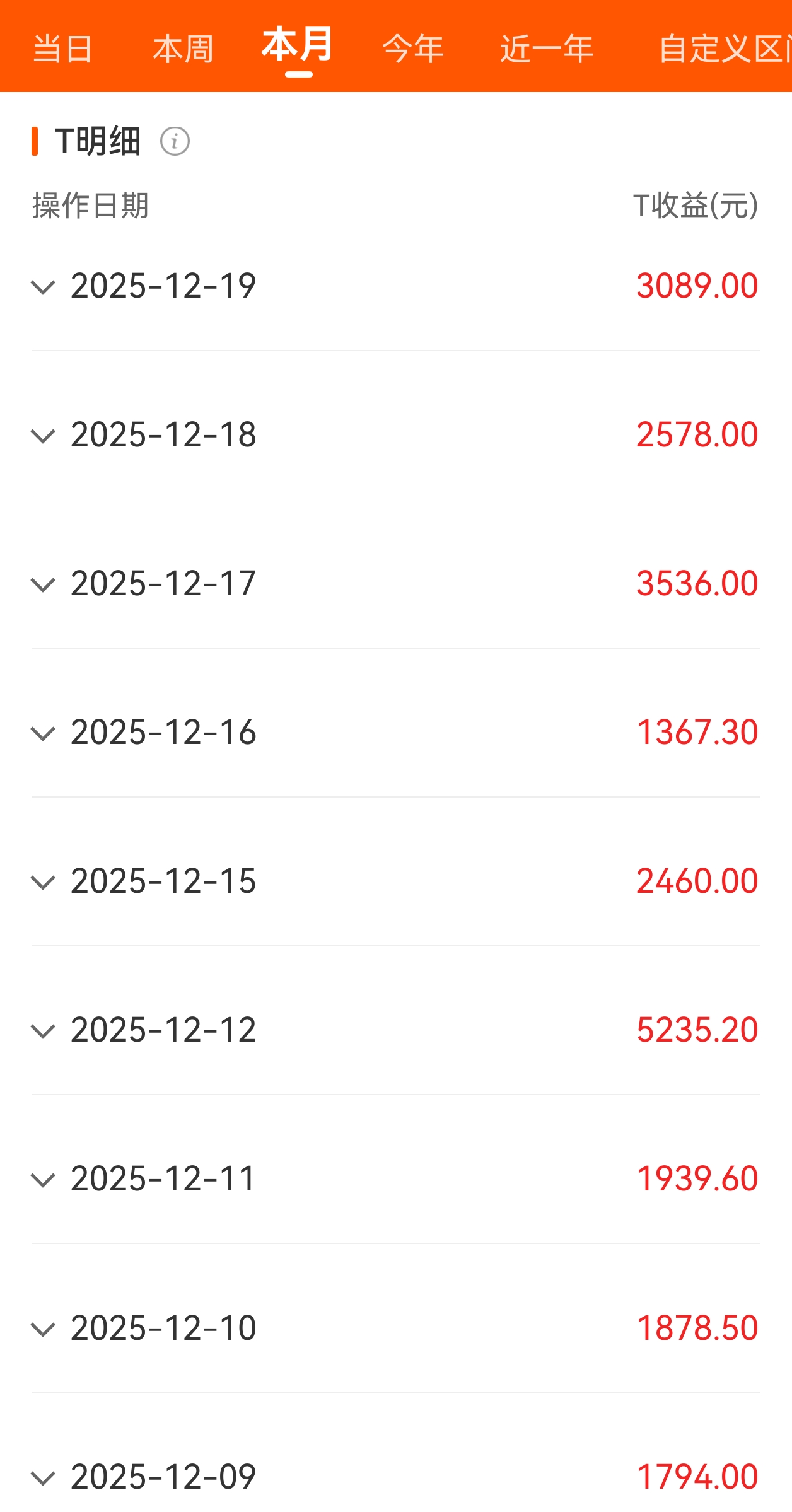Click the 5235.20 profit amount
Screen dimensions: 792x1512
pos(697,1030)
